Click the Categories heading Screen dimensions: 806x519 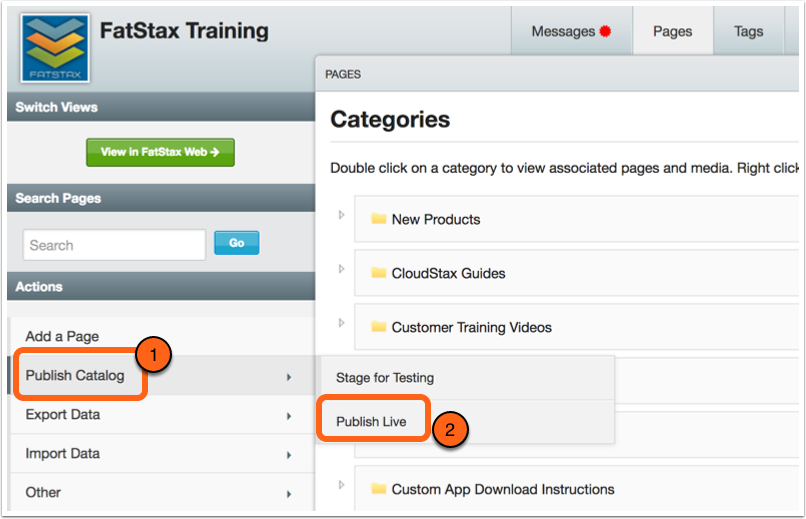point(390,119)
